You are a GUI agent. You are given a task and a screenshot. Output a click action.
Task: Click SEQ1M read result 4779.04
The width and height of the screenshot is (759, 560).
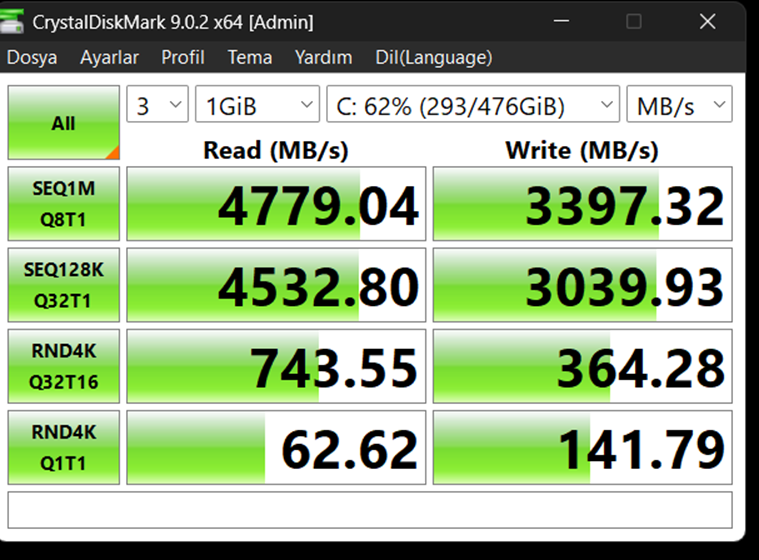[276, 204]
